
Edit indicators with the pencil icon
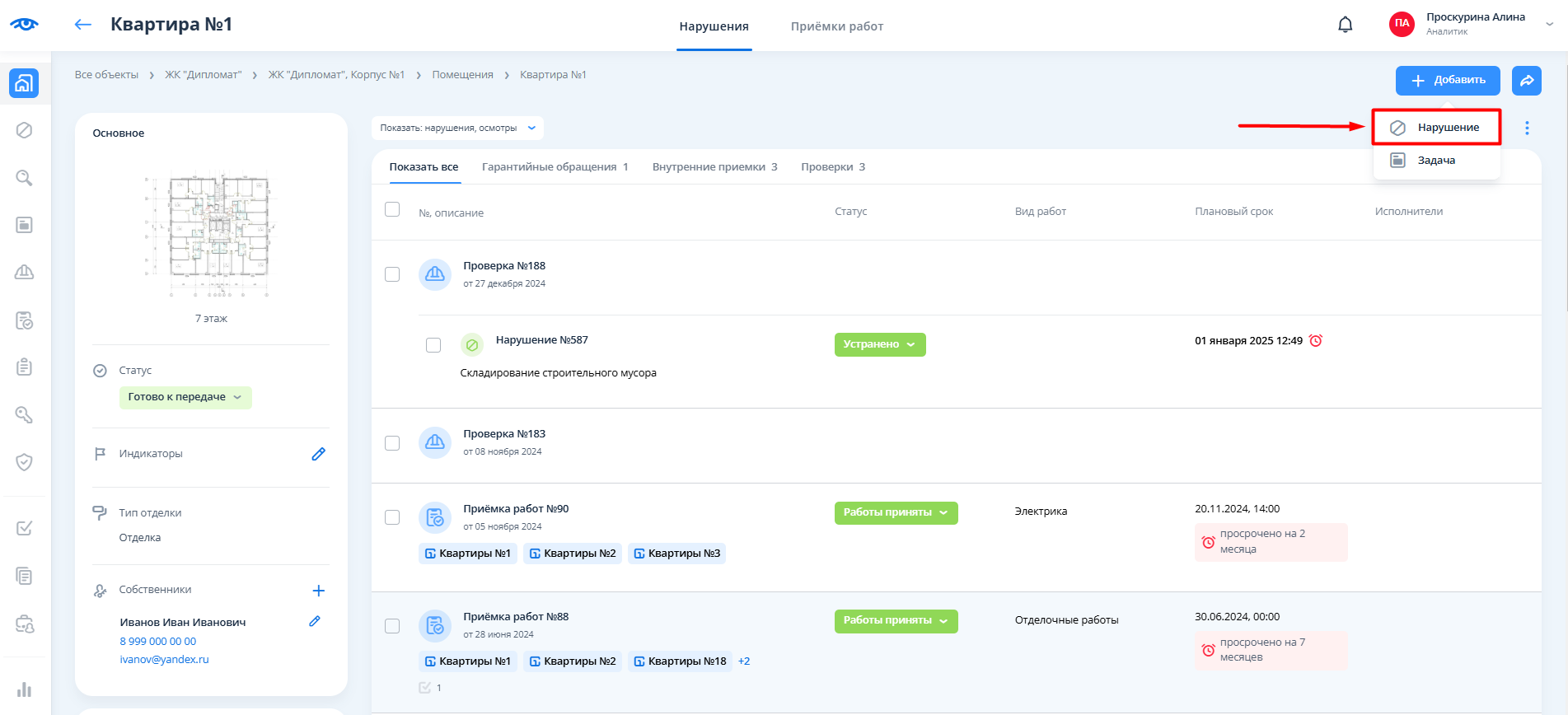click(318, 454)
